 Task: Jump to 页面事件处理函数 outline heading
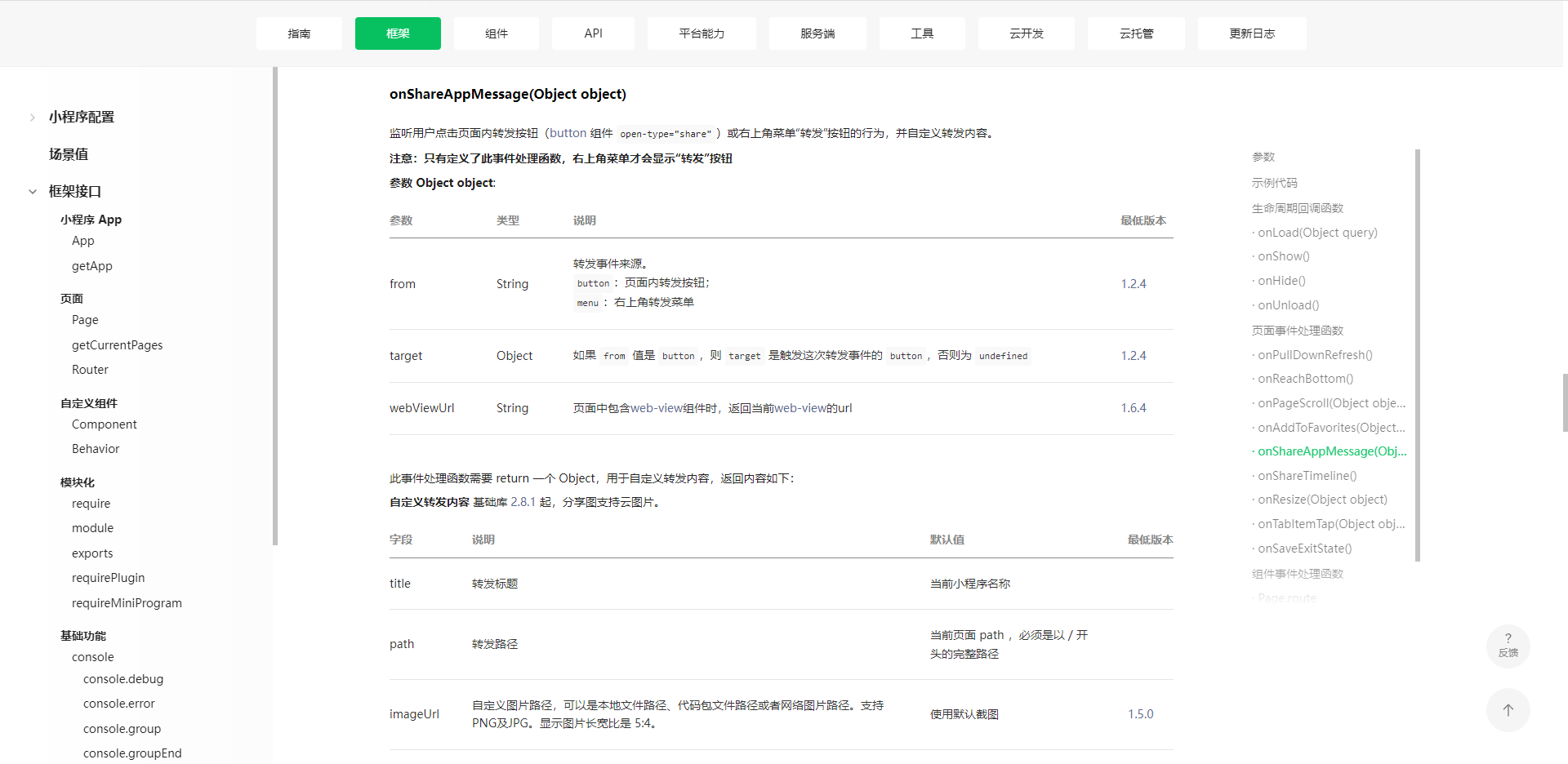point(1298,331)
